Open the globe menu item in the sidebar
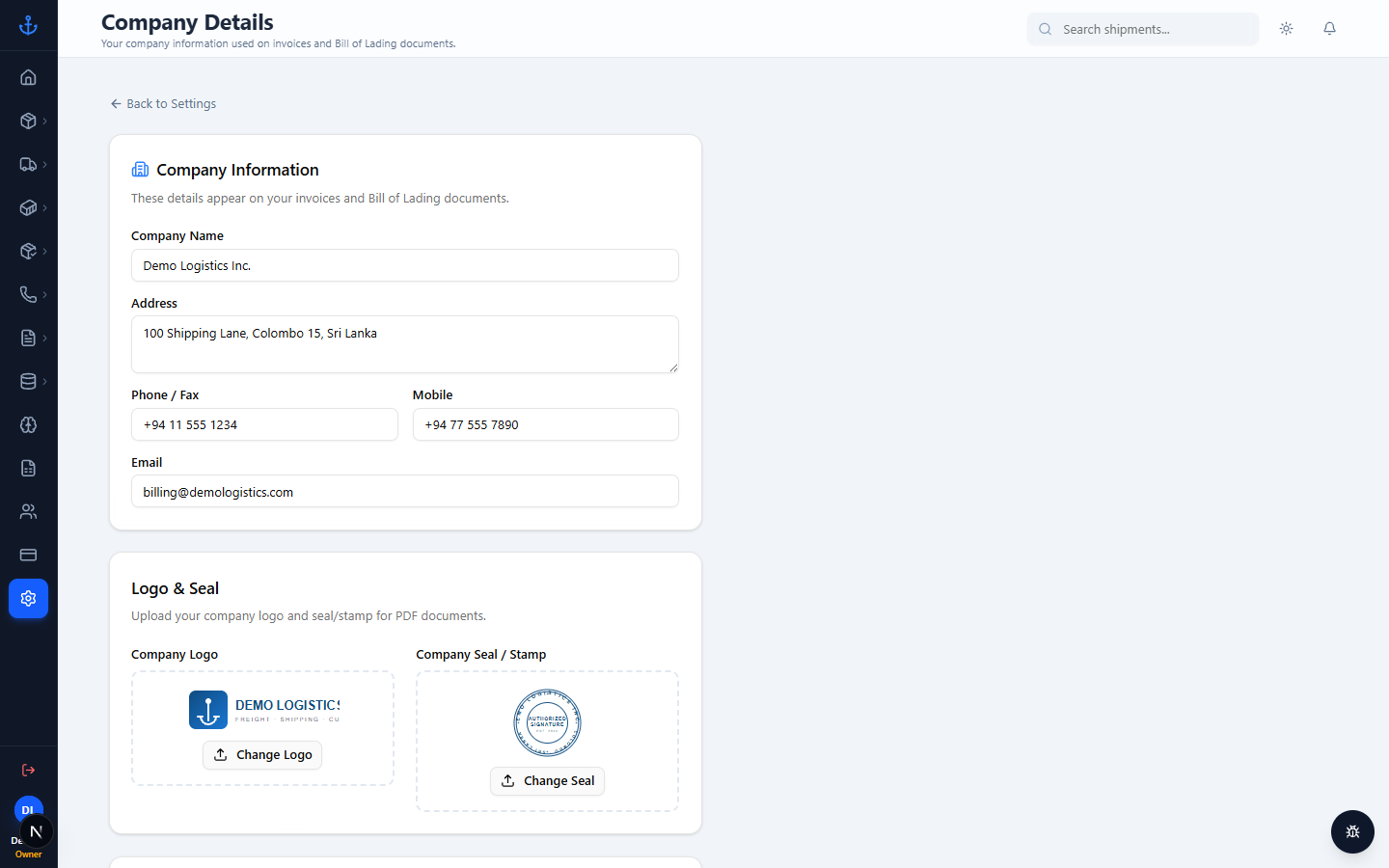This screenshot has width=1389, height=868. (28, 424)
